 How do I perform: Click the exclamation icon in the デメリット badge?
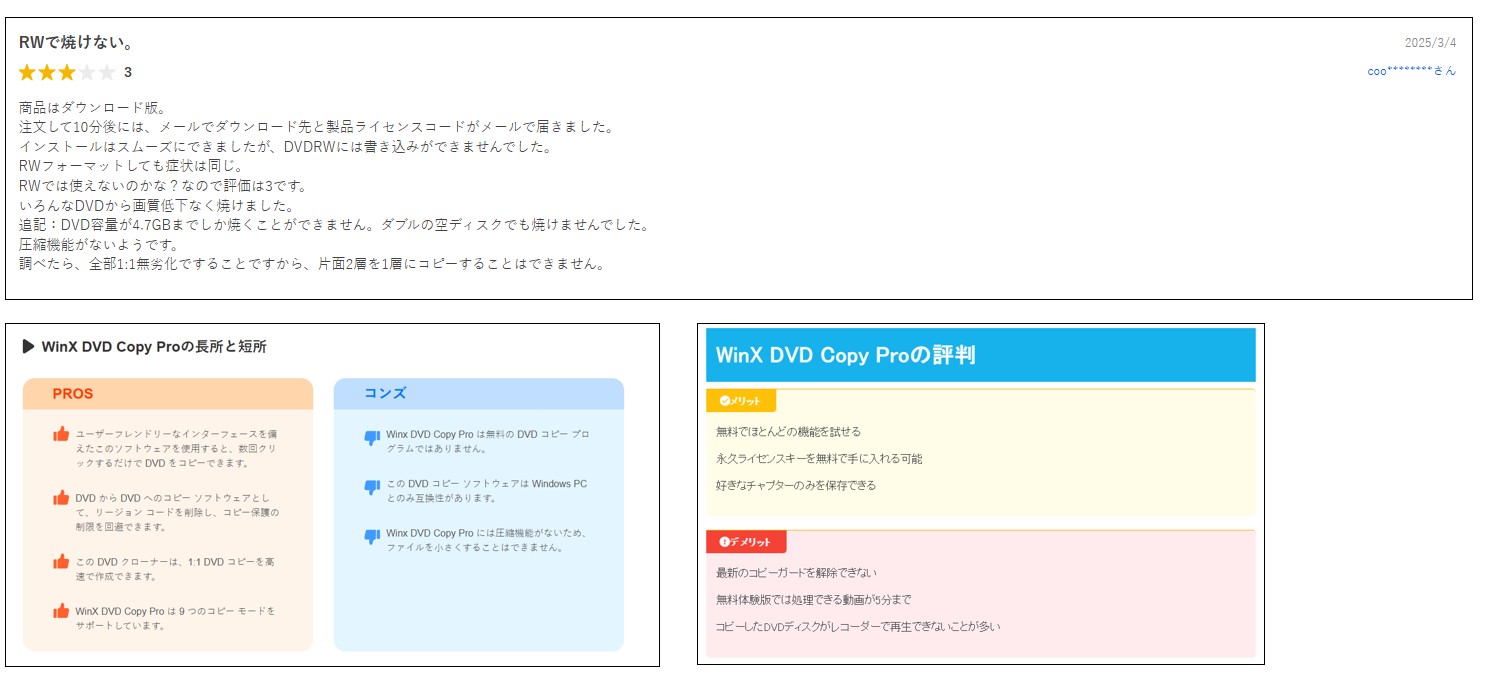(724, 541)
